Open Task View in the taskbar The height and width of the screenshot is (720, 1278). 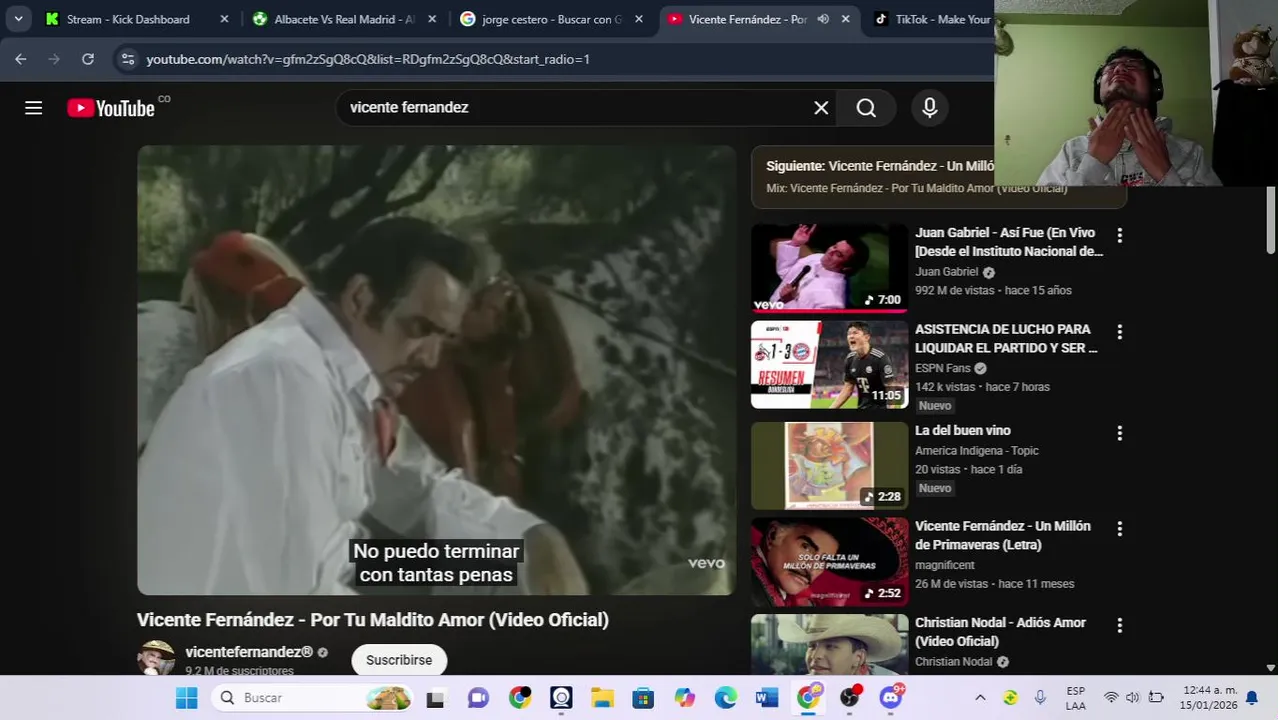click(435, 698)
